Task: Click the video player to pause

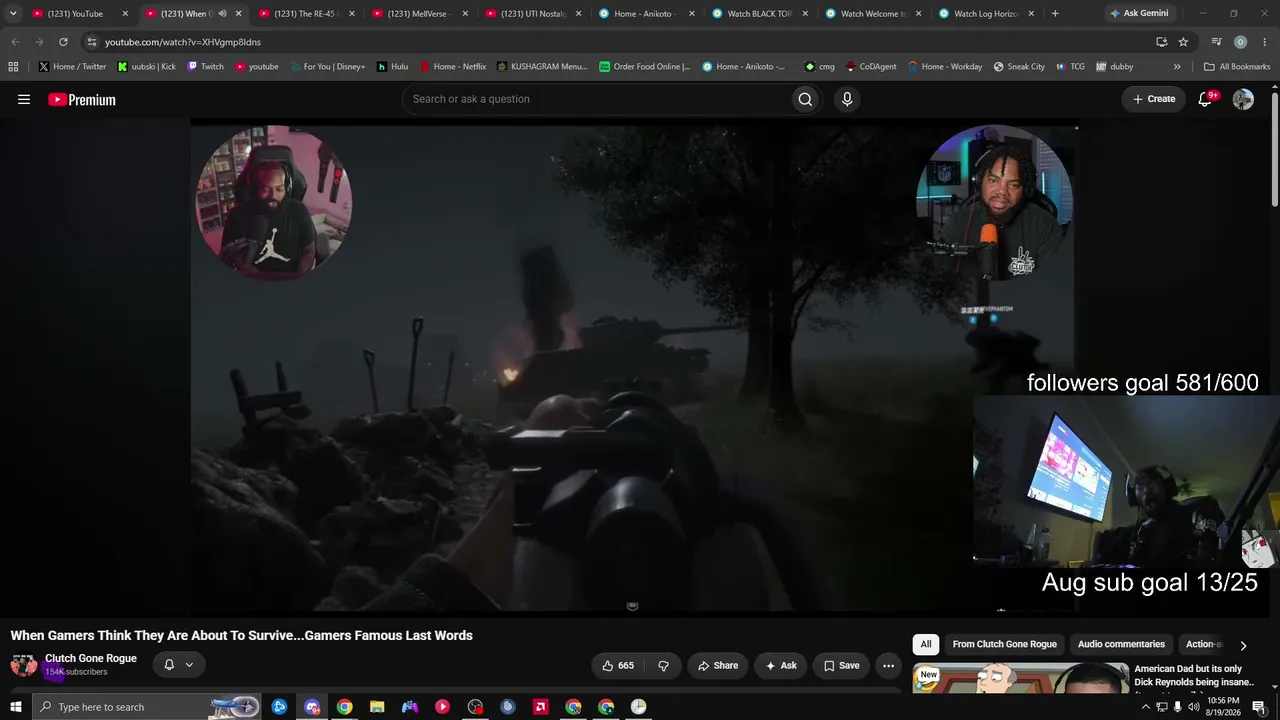Action: (634, 366)
